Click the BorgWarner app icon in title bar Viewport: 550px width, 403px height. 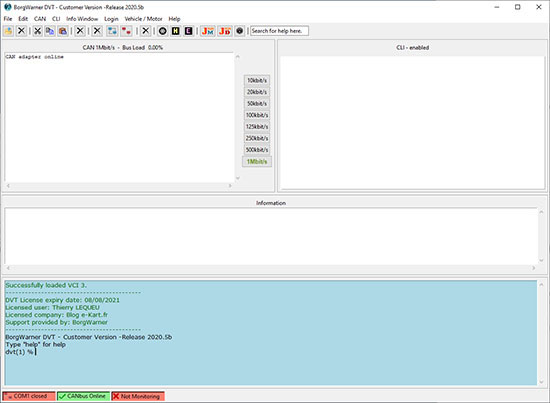click(x=8, y=7)
